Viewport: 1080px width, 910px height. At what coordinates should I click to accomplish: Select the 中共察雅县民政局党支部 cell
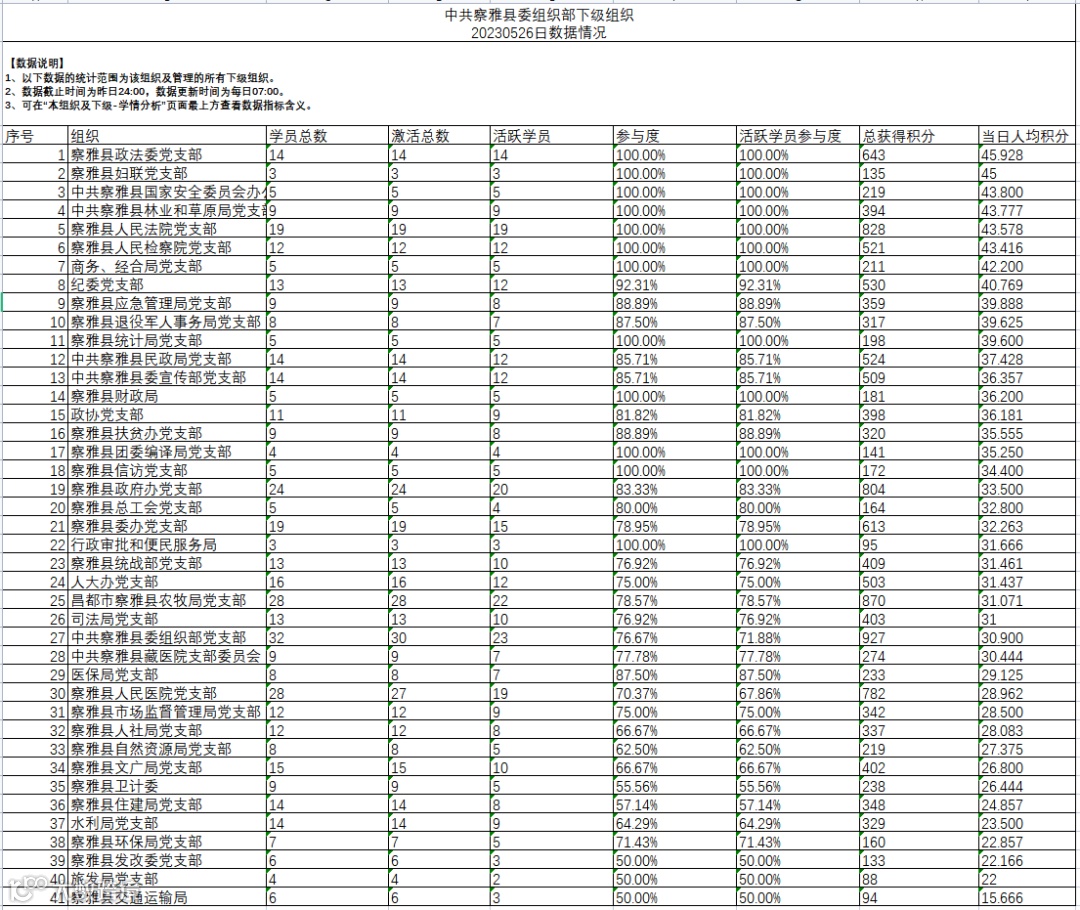(167, 359)
